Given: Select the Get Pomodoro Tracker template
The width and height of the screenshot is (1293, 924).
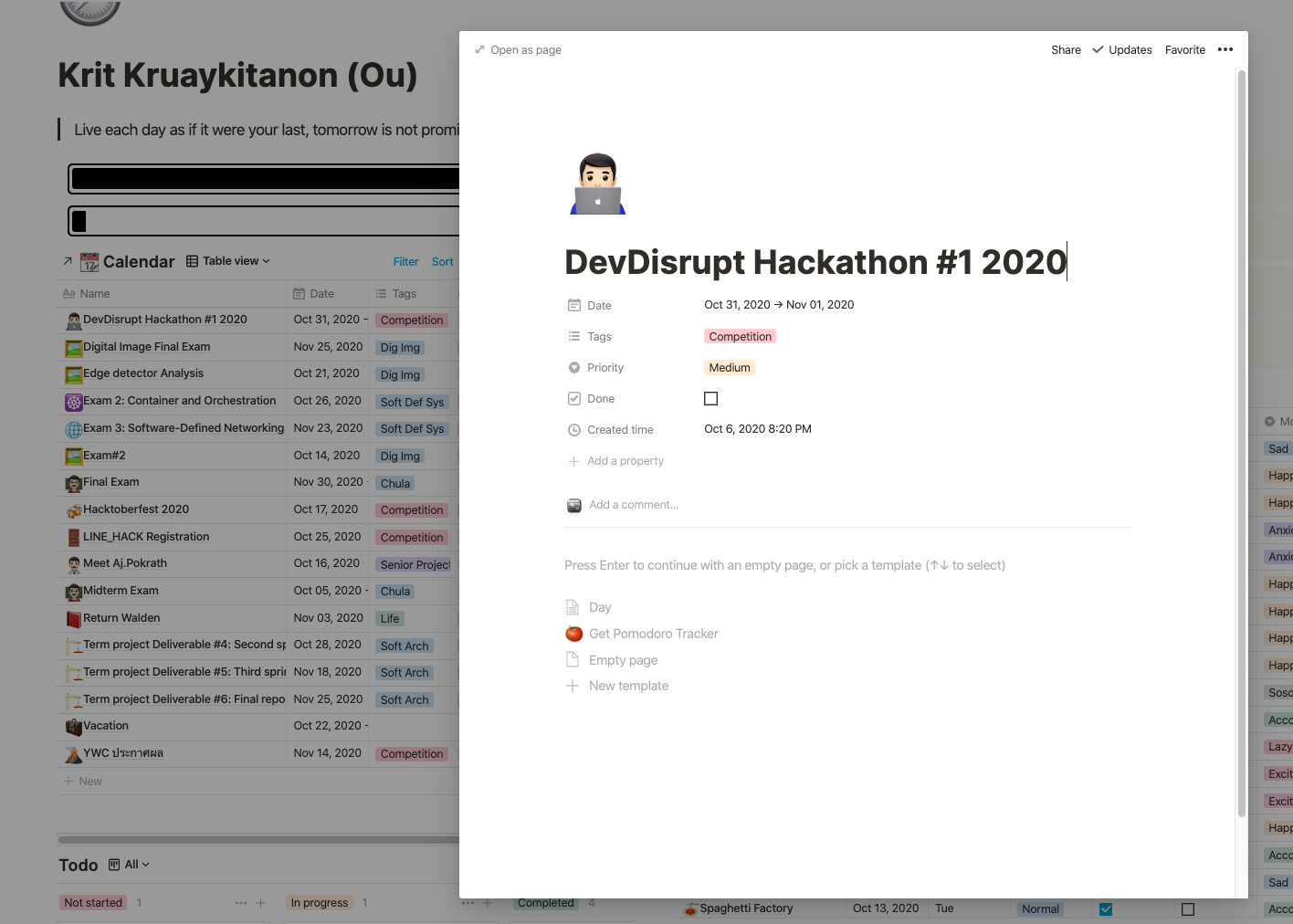Looking at the screenshot, I should [x=654, y=634].
